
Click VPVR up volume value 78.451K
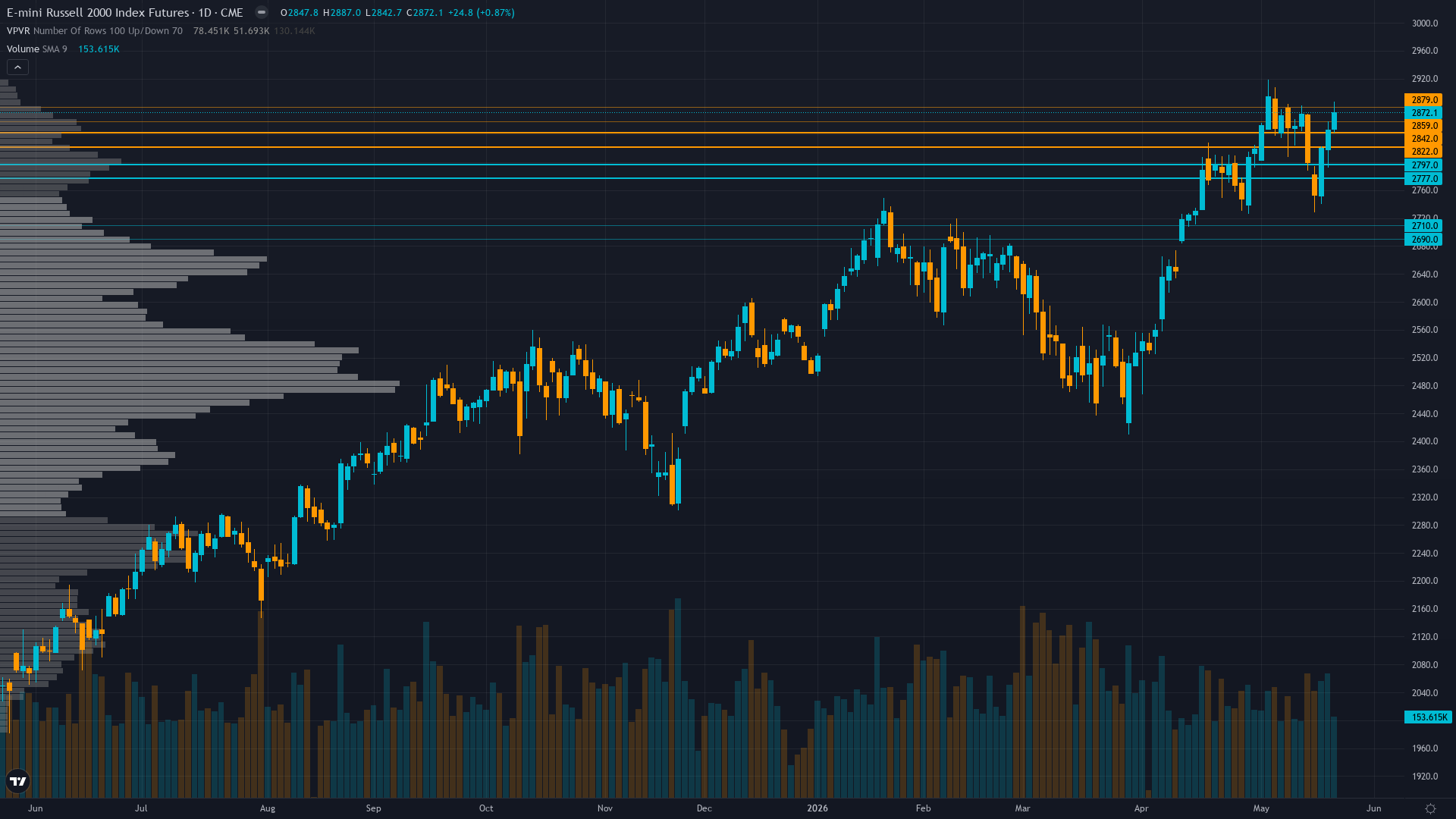[211, 31]
